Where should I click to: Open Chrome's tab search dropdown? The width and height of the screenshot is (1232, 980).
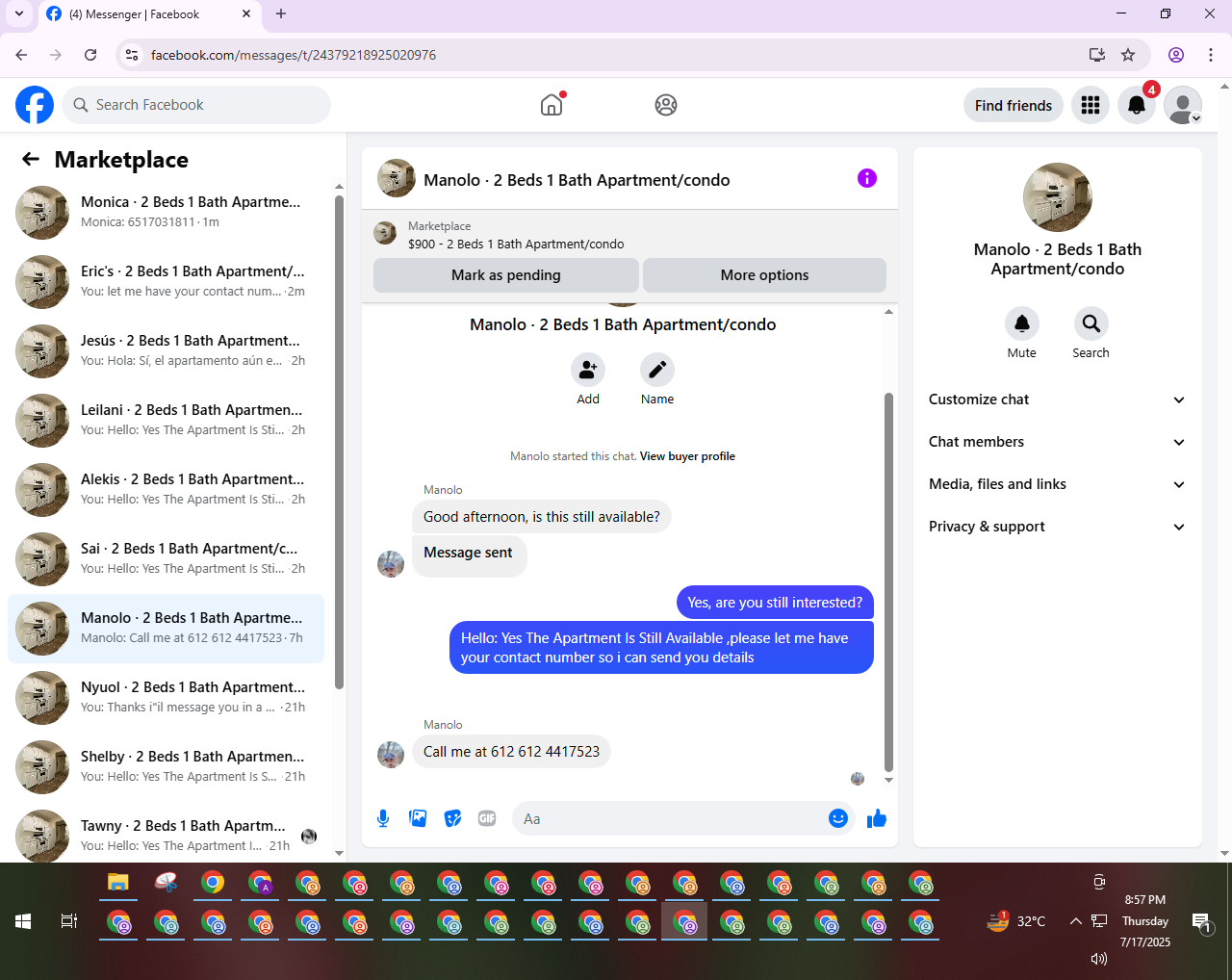coord(19,14)
